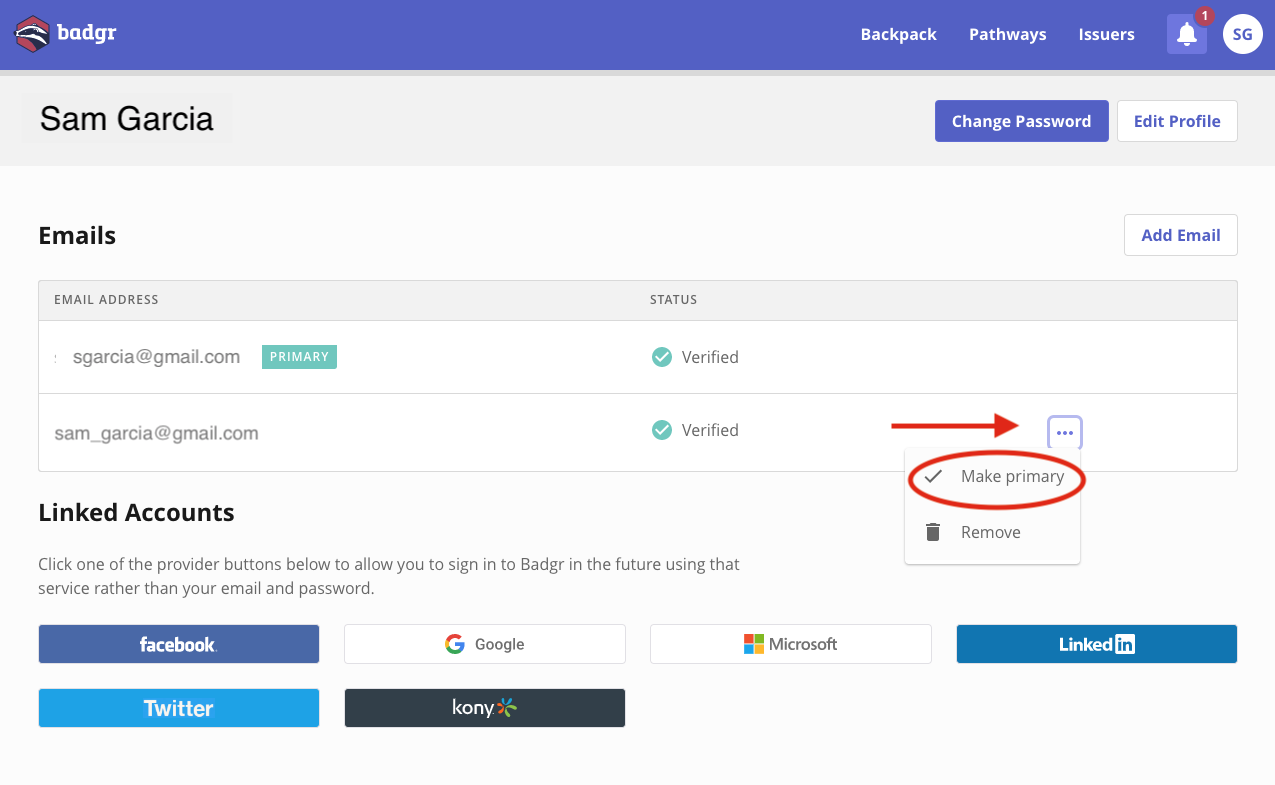Link account with Google
The image size is (1275, 785).
[485, 644]
